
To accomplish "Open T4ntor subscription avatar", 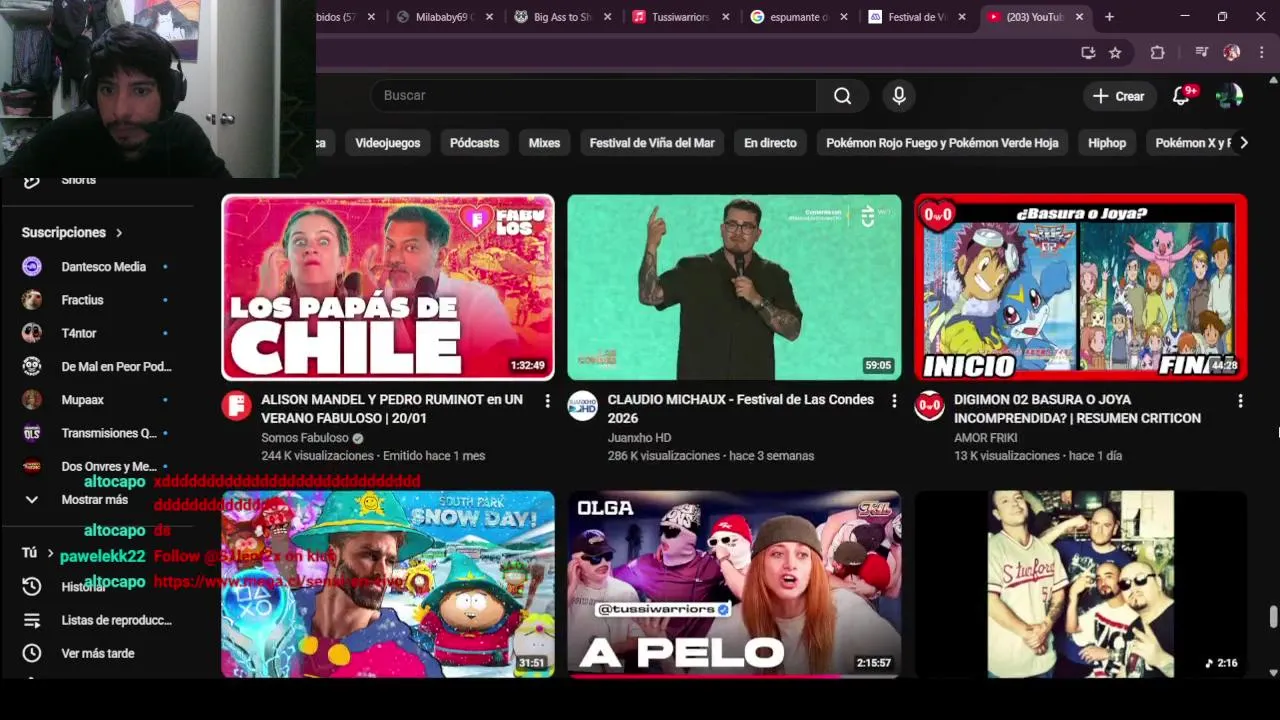I will [x=32, y=333].
